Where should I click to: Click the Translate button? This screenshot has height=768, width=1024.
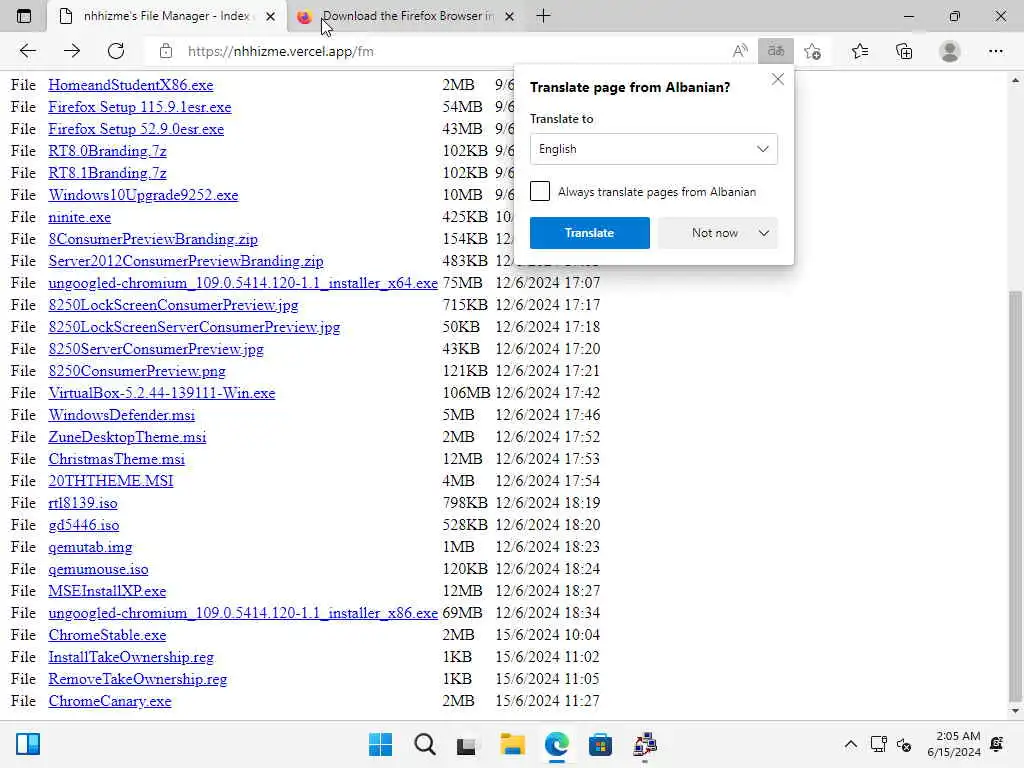pos(590,233)
